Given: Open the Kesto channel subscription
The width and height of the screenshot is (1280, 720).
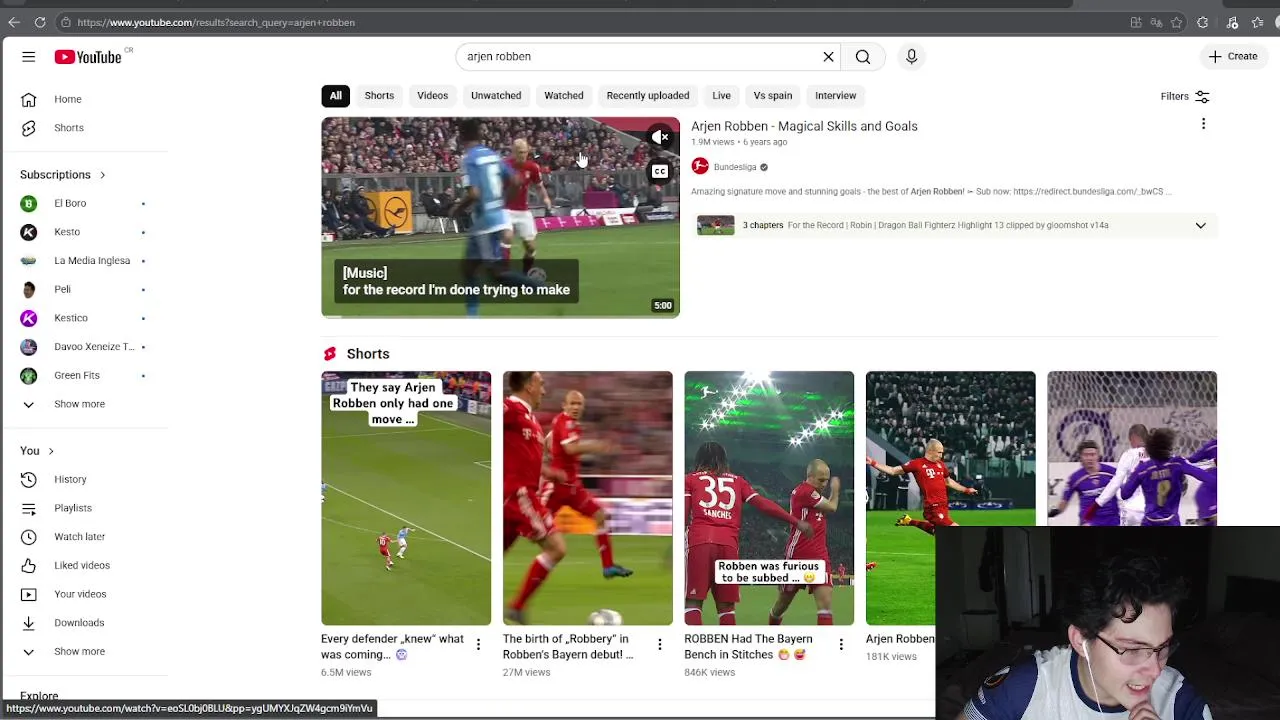Looking at the screenshot, I should coord(84,232).
